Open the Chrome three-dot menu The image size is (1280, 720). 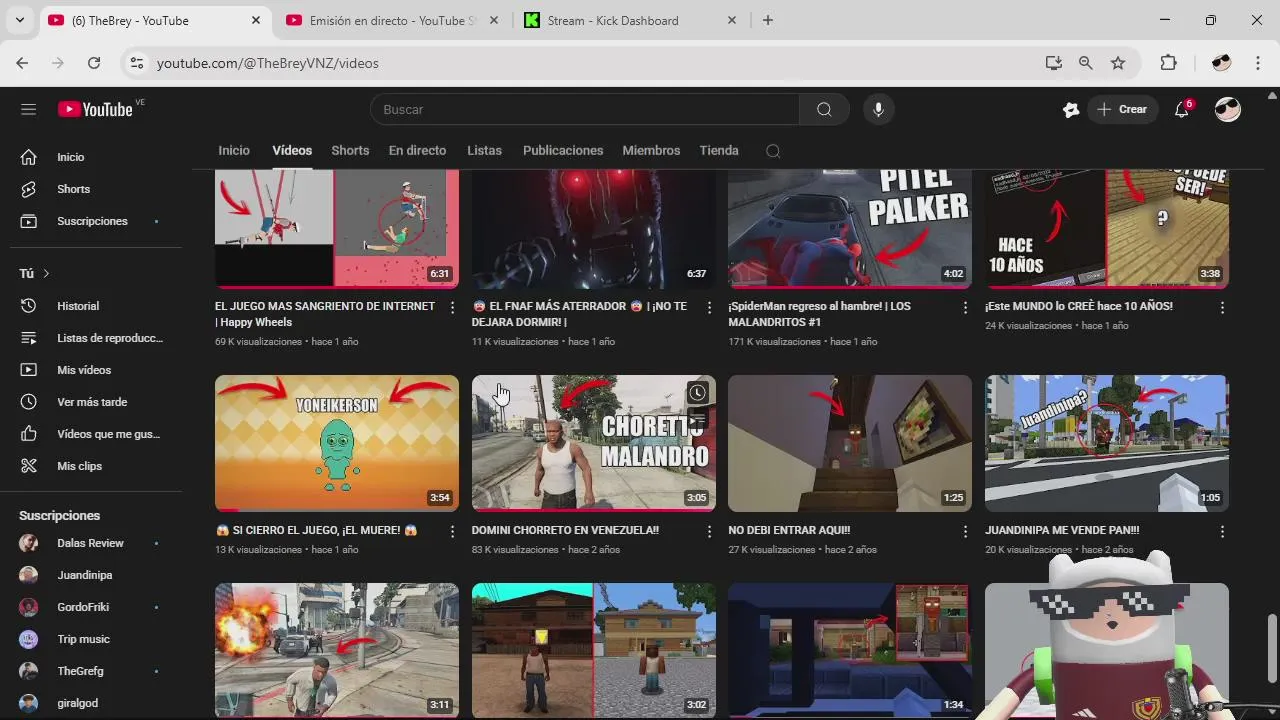[x=1257, y=63]
